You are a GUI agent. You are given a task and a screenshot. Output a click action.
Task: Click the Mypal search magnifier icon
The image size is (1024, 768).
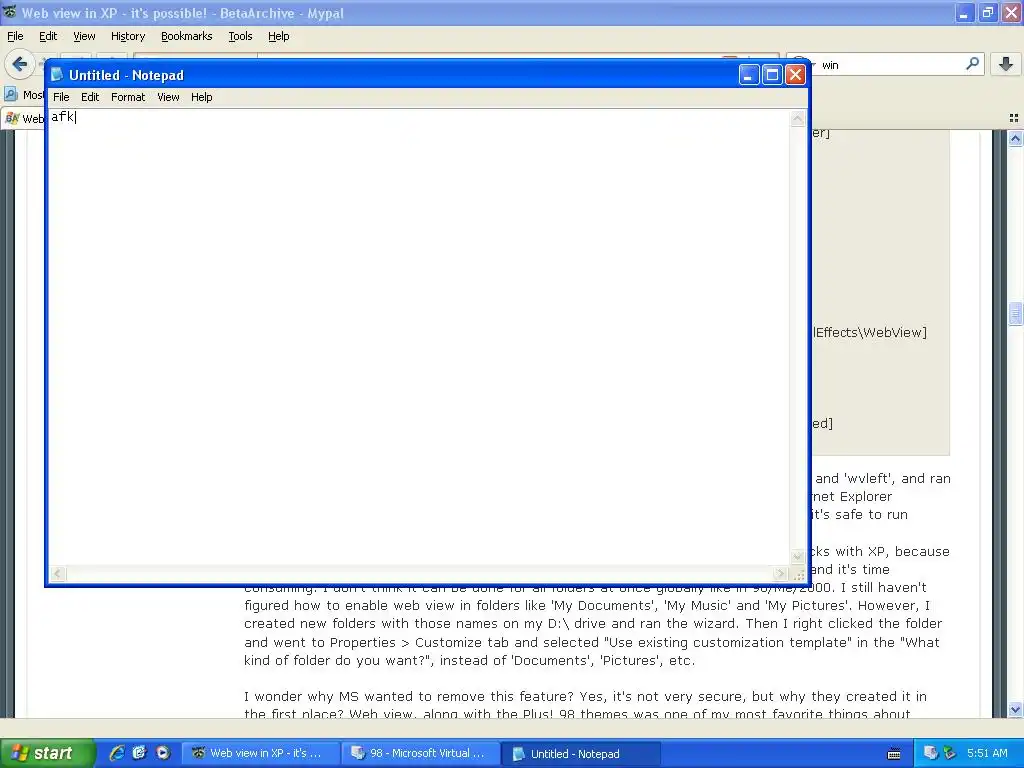pyautogui.click(x=972, y=64)
